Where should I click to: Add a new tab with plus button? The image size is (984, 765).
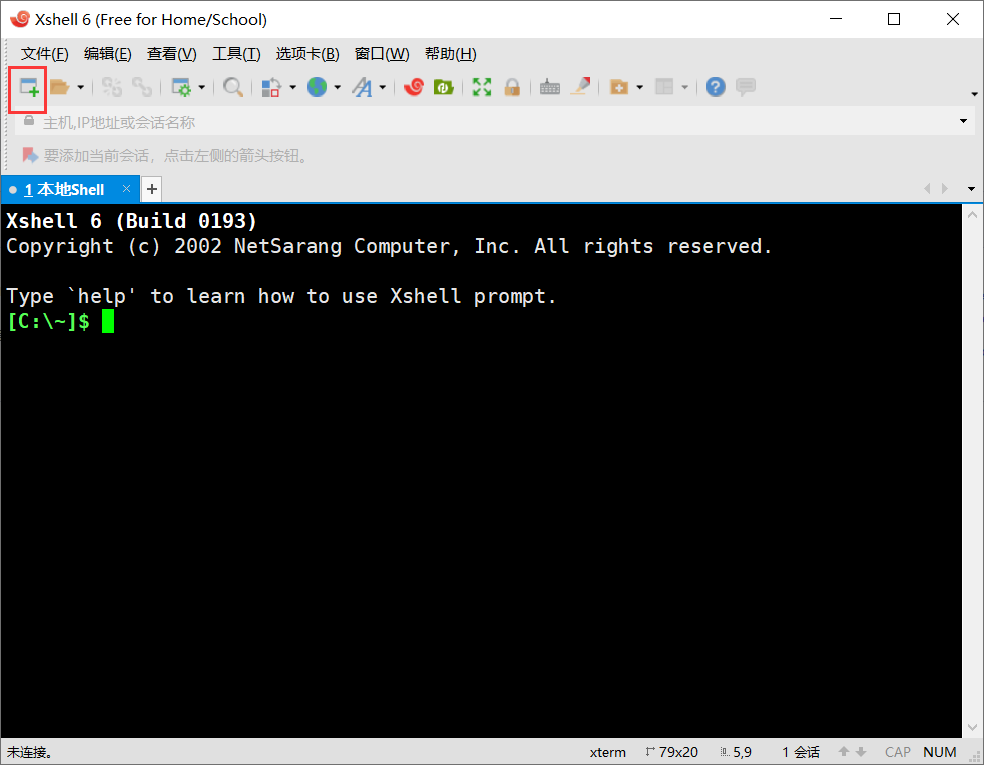pyautogui.click(x=152, y=189)
